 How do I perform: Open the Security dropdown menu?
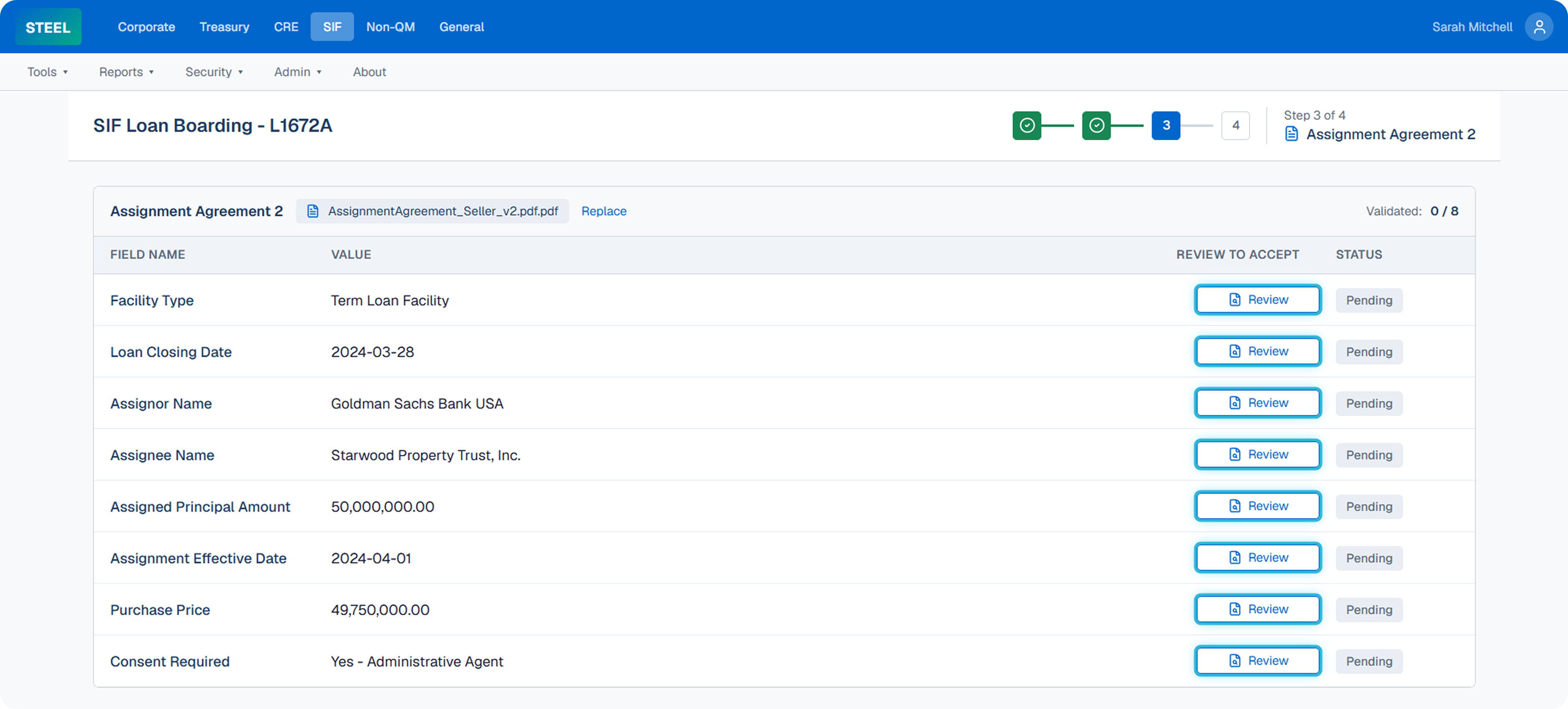[214, 72]
